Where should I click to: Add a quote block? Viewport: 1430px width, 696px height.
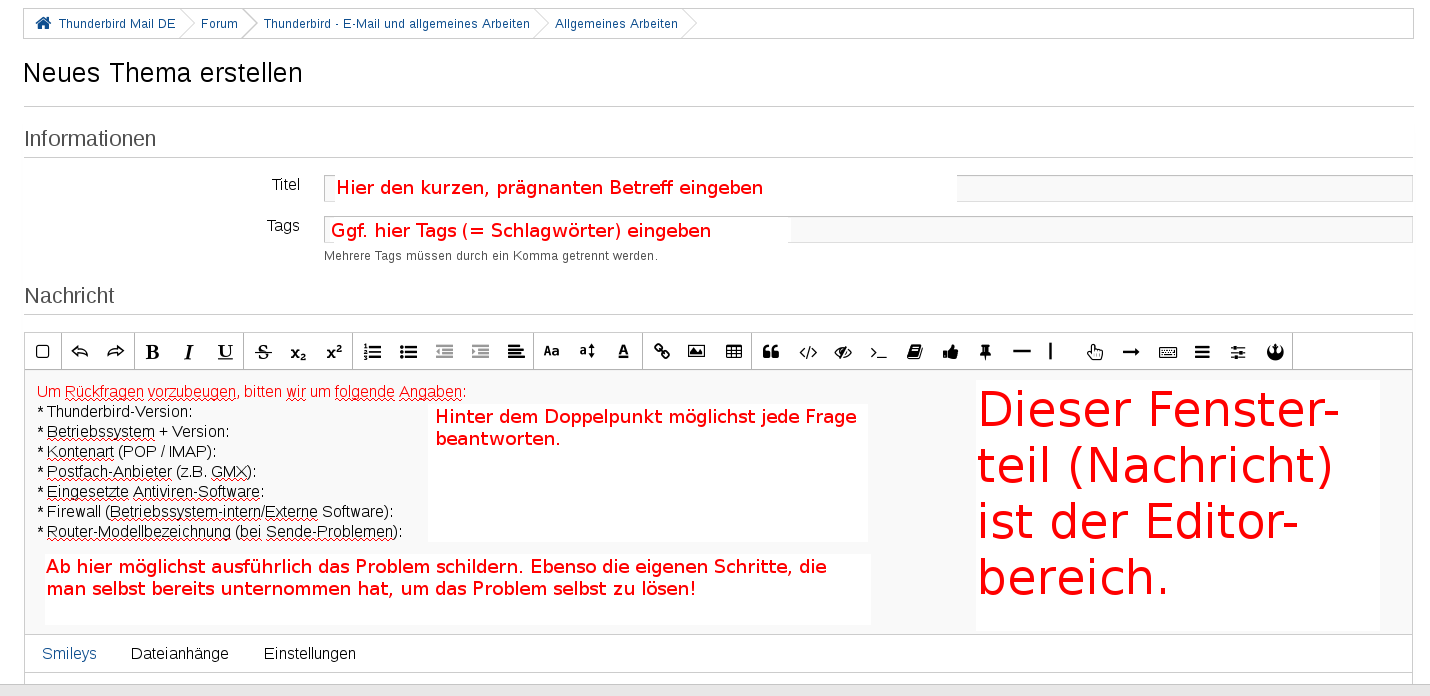[x=770, y=351]
